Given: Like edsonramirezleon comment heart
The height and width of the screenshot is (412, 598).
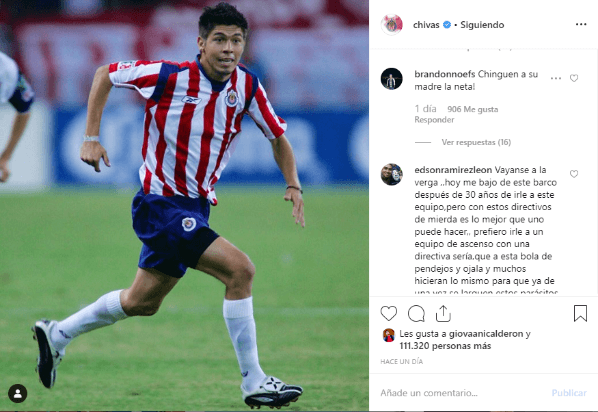Looking at the screenshot, I should tap(574, 174).
